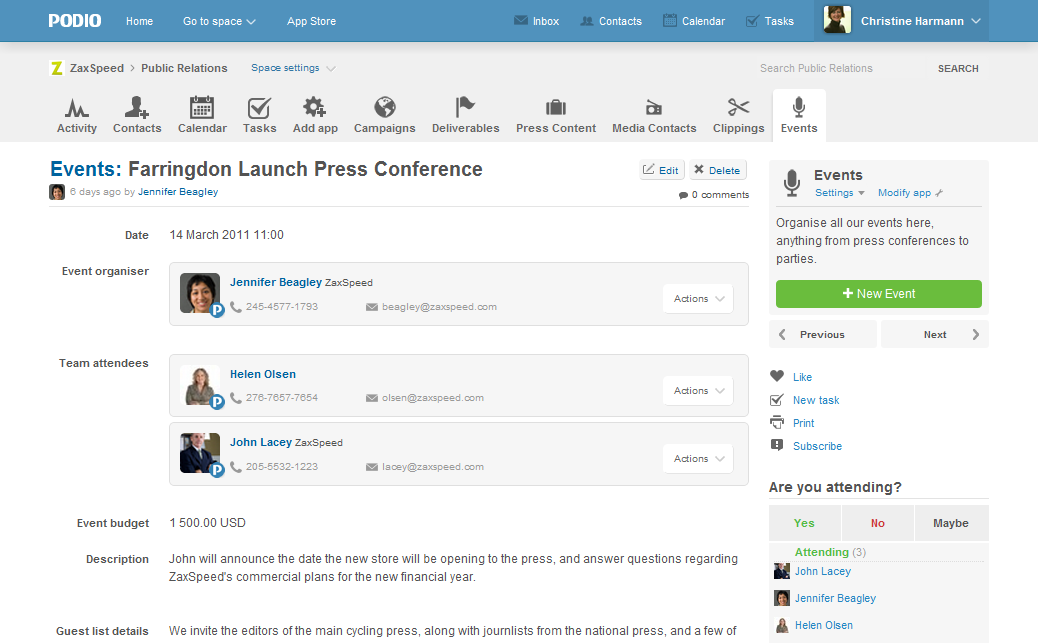The width and height of the screenshot is (1038, 644).
Task: Select Maybe for attending
Action: pyautogui.click(x=950, y=523)
